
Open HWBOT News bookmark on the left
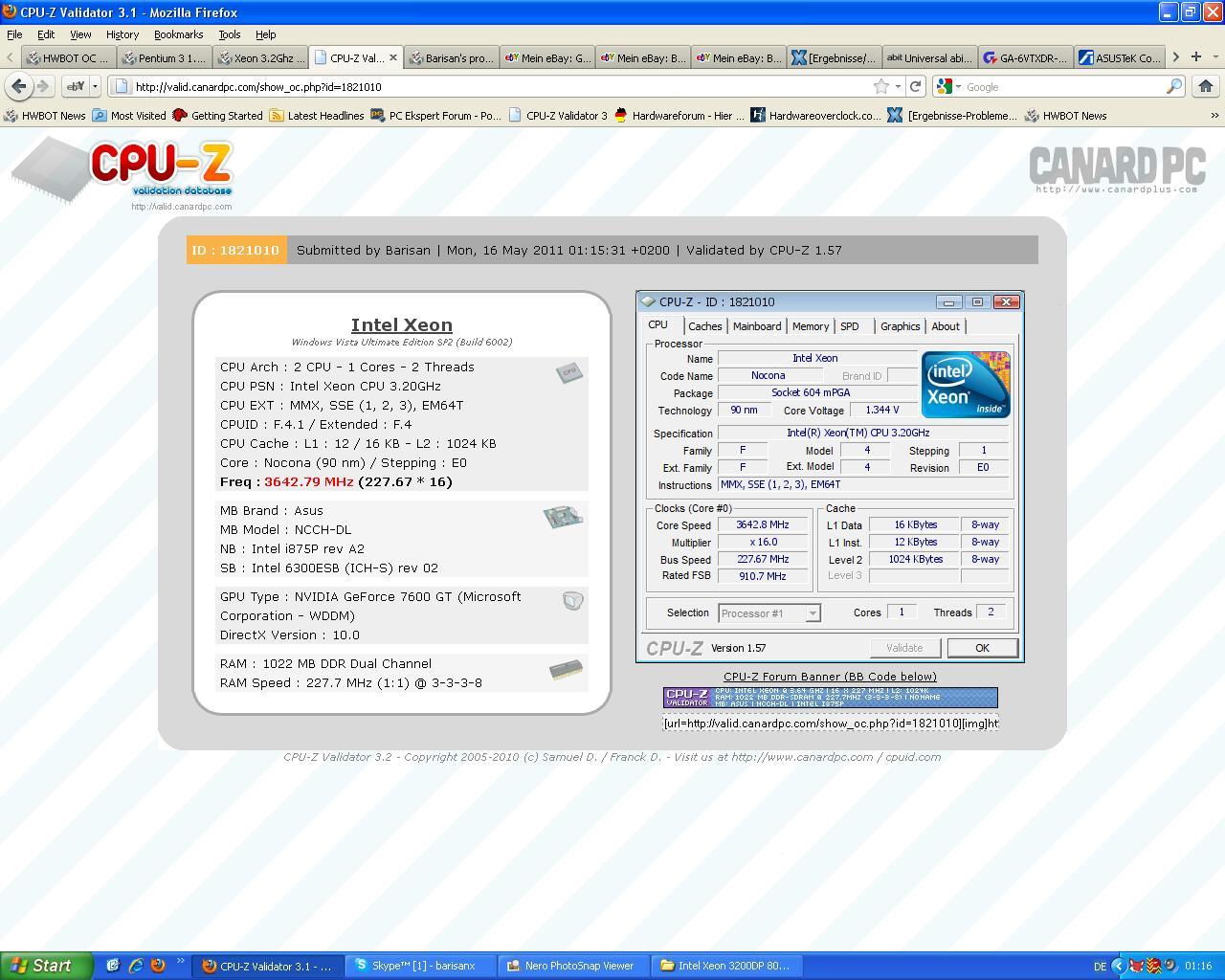tap(45, 115)
